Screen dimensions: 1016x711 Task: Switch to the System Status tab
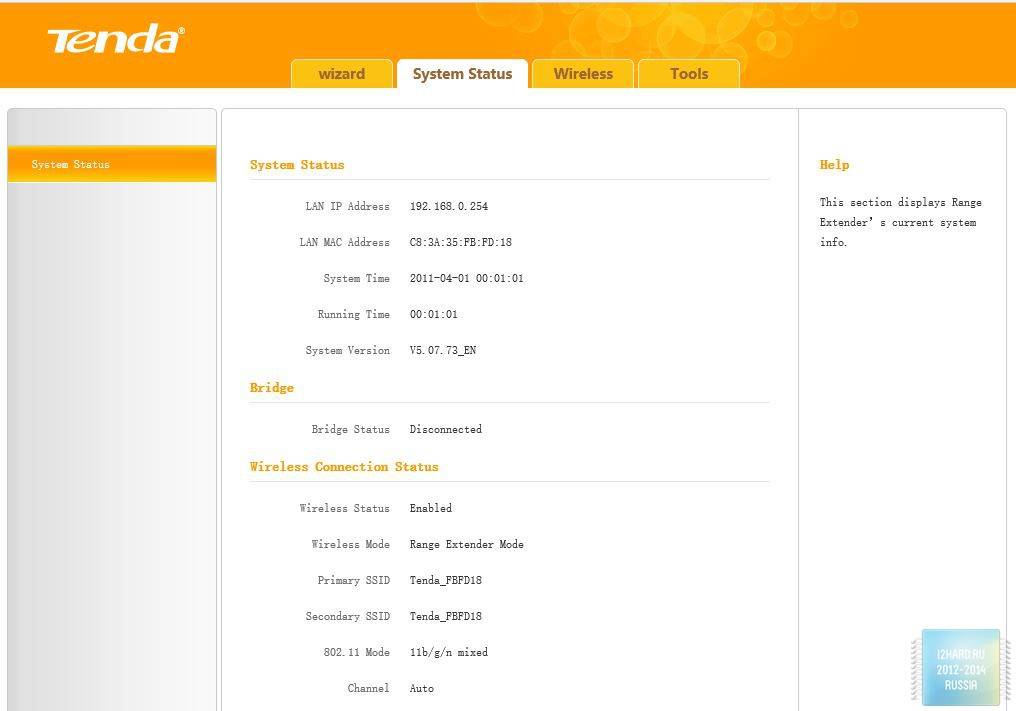pos(462,74)
